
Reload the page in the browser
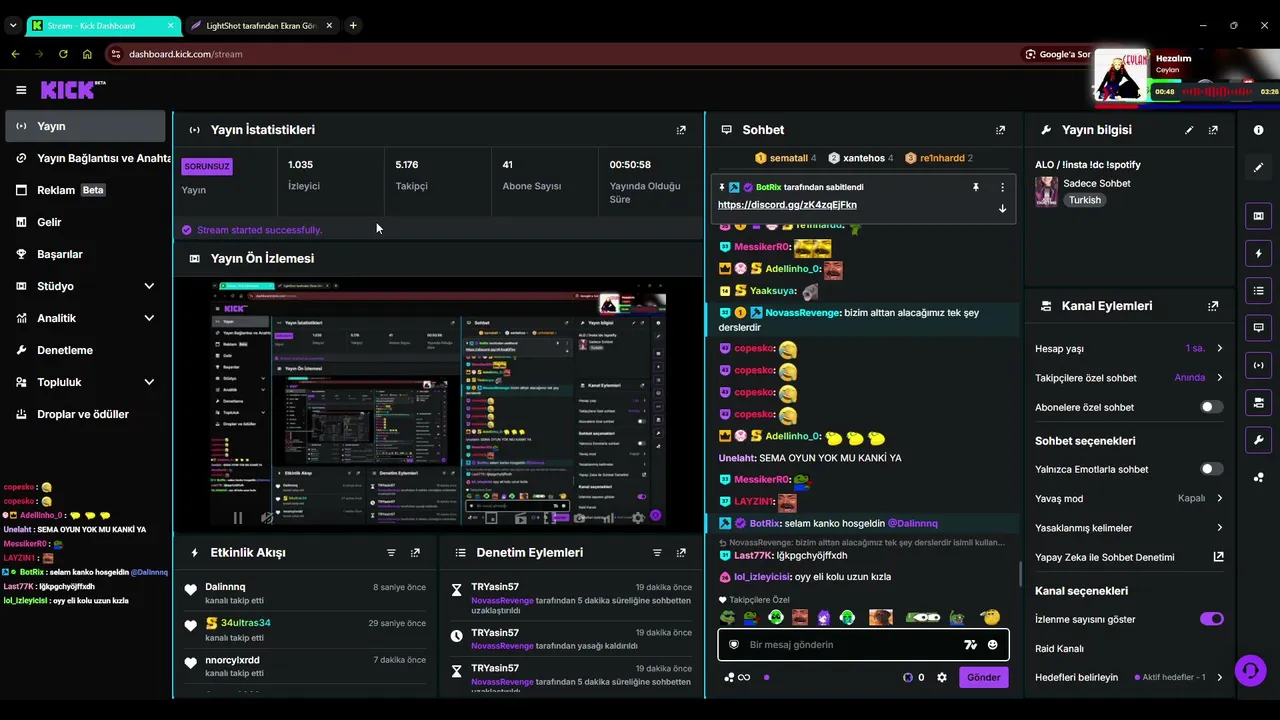point(63,54)
